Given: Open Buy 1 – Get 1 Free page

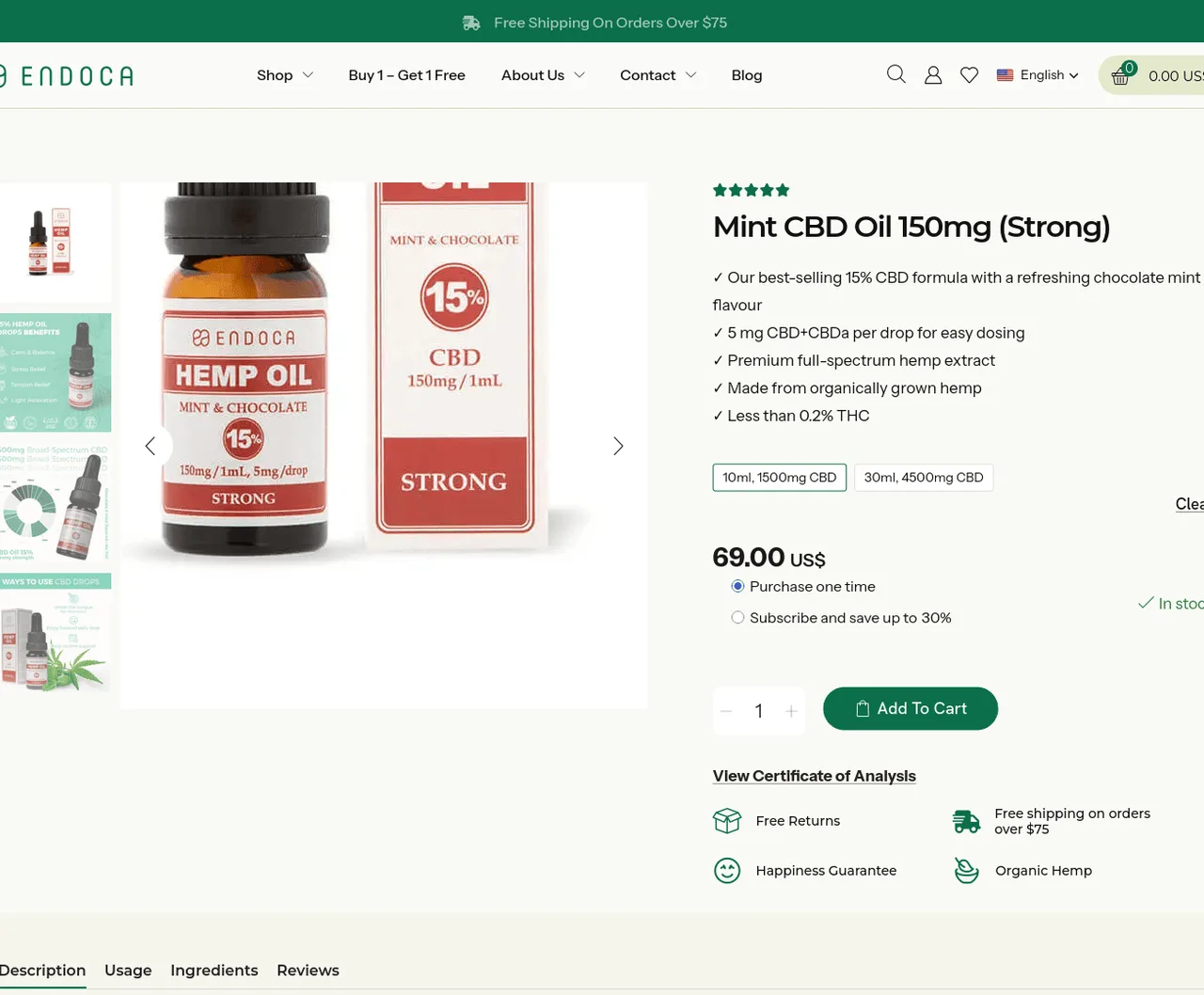Looking at the screenshot, I should [406, 75].
